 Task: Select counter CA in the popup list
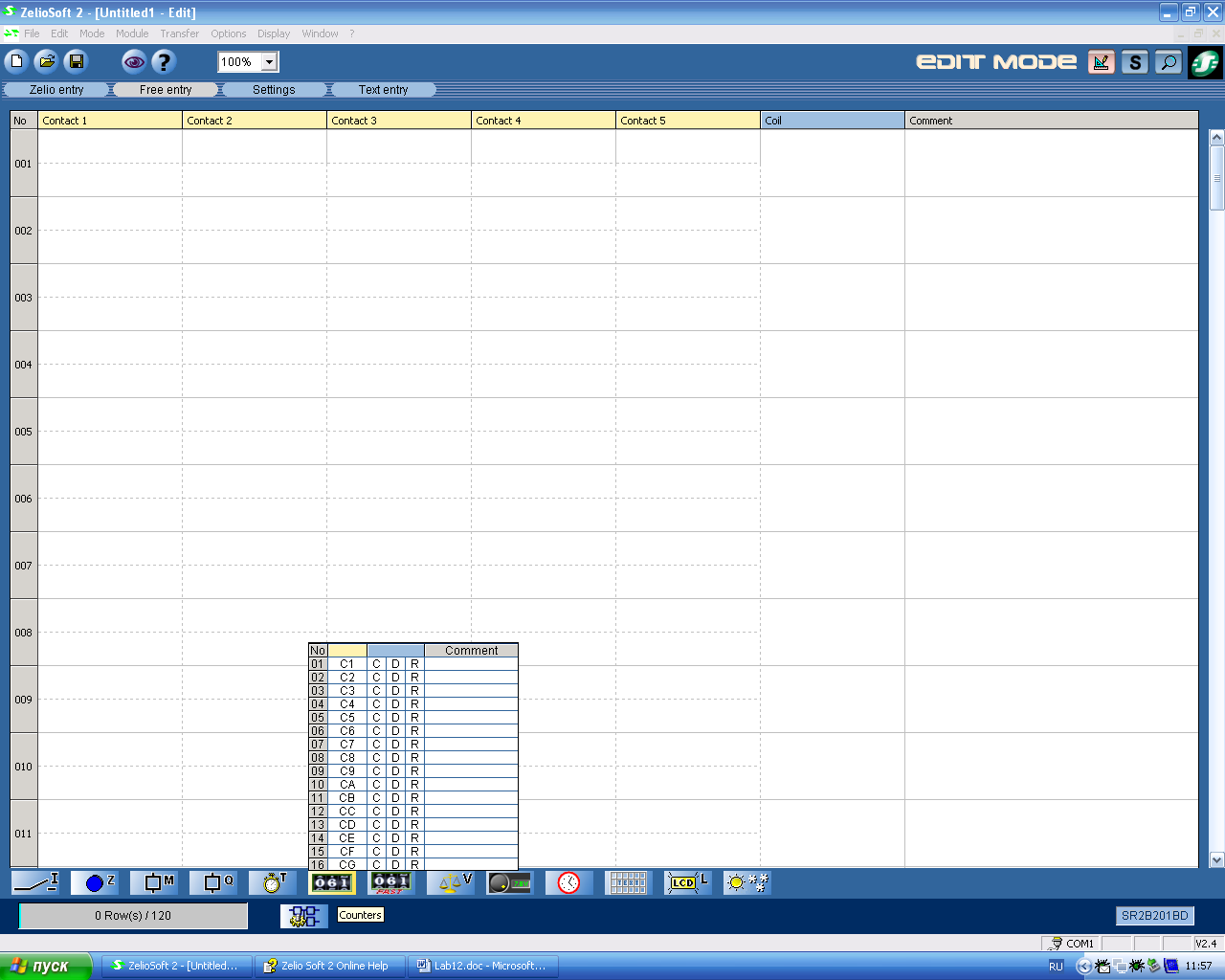(347, 785)
